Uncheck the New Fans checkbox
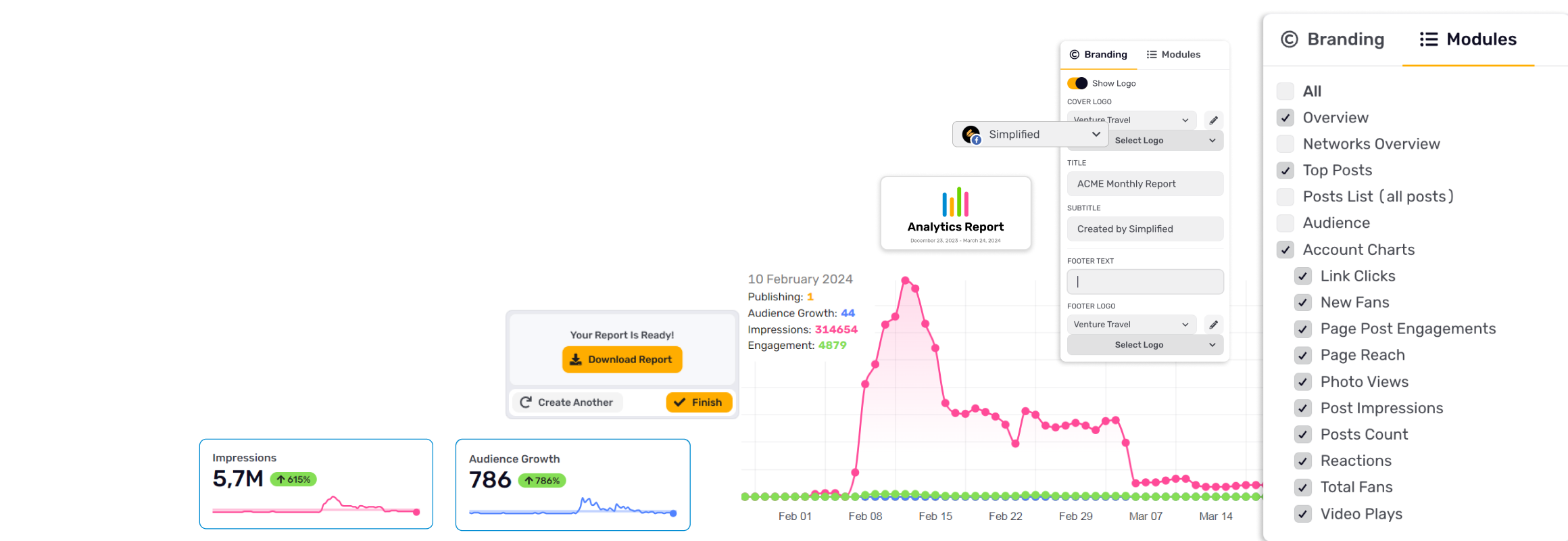The height and width of the screenshot is (541, 1568). [1303, 302]
